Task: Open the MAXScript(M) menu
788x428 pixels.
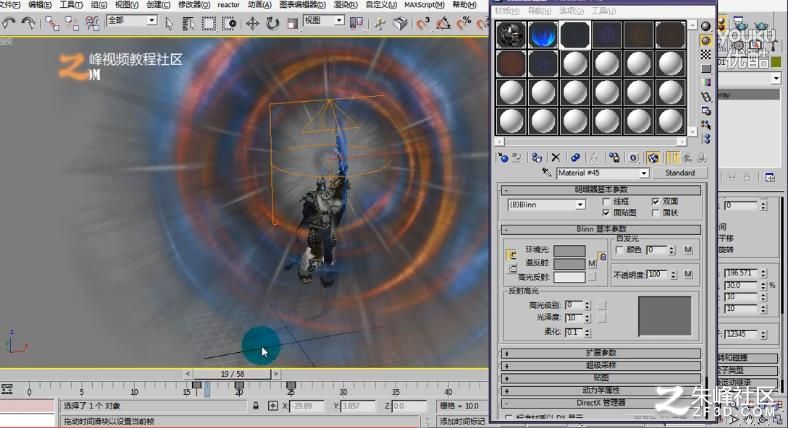Action: pos(425,5)
